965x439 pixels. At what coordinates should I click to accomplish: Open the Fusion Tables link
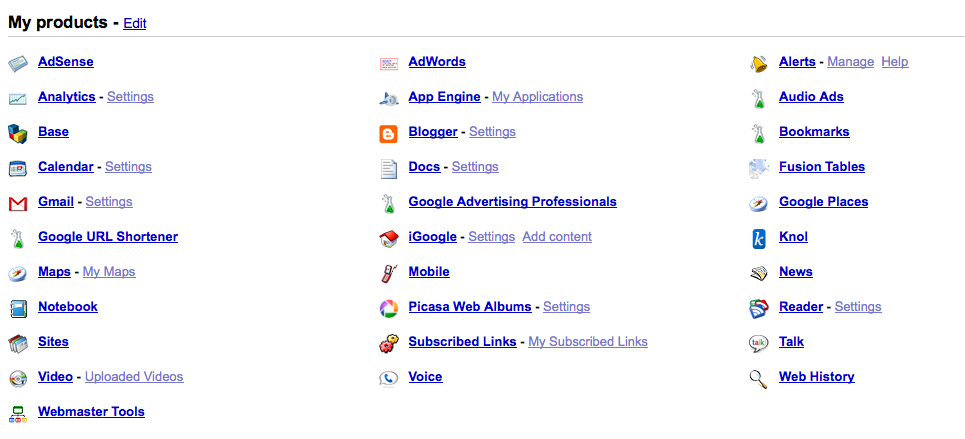(822, 167)
